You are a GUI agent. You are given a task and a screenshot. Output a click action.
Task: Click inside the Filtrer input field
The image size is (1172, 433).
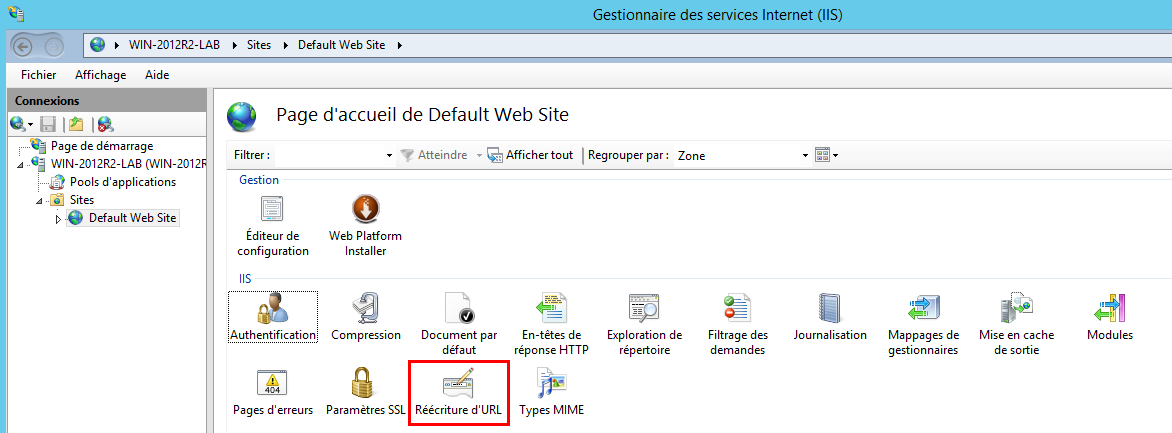pyautogui.click(x=329, y=156)
